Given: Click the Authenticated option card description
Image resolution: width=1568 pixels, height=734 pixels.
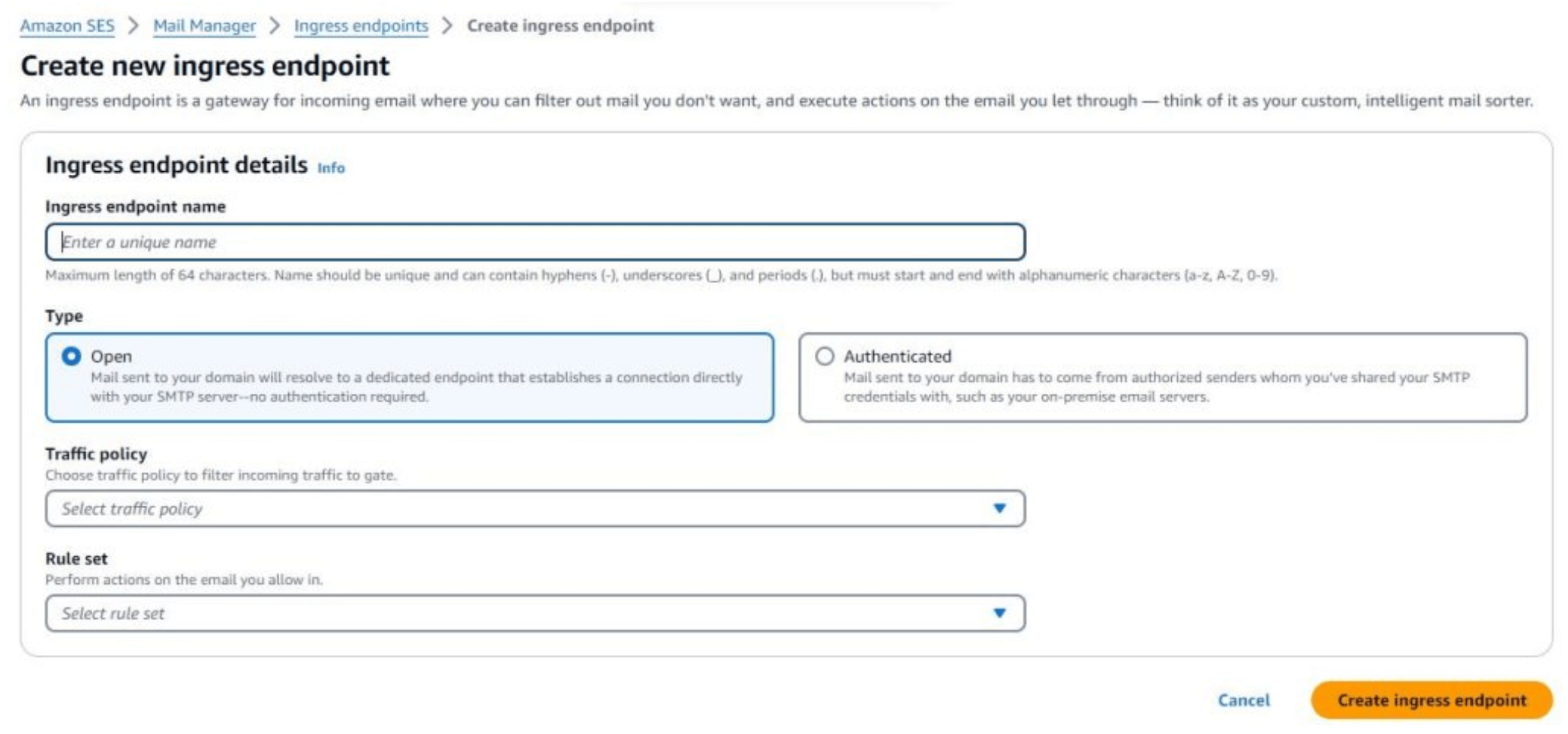Looking at the screenshot, I should [1155, 387].
